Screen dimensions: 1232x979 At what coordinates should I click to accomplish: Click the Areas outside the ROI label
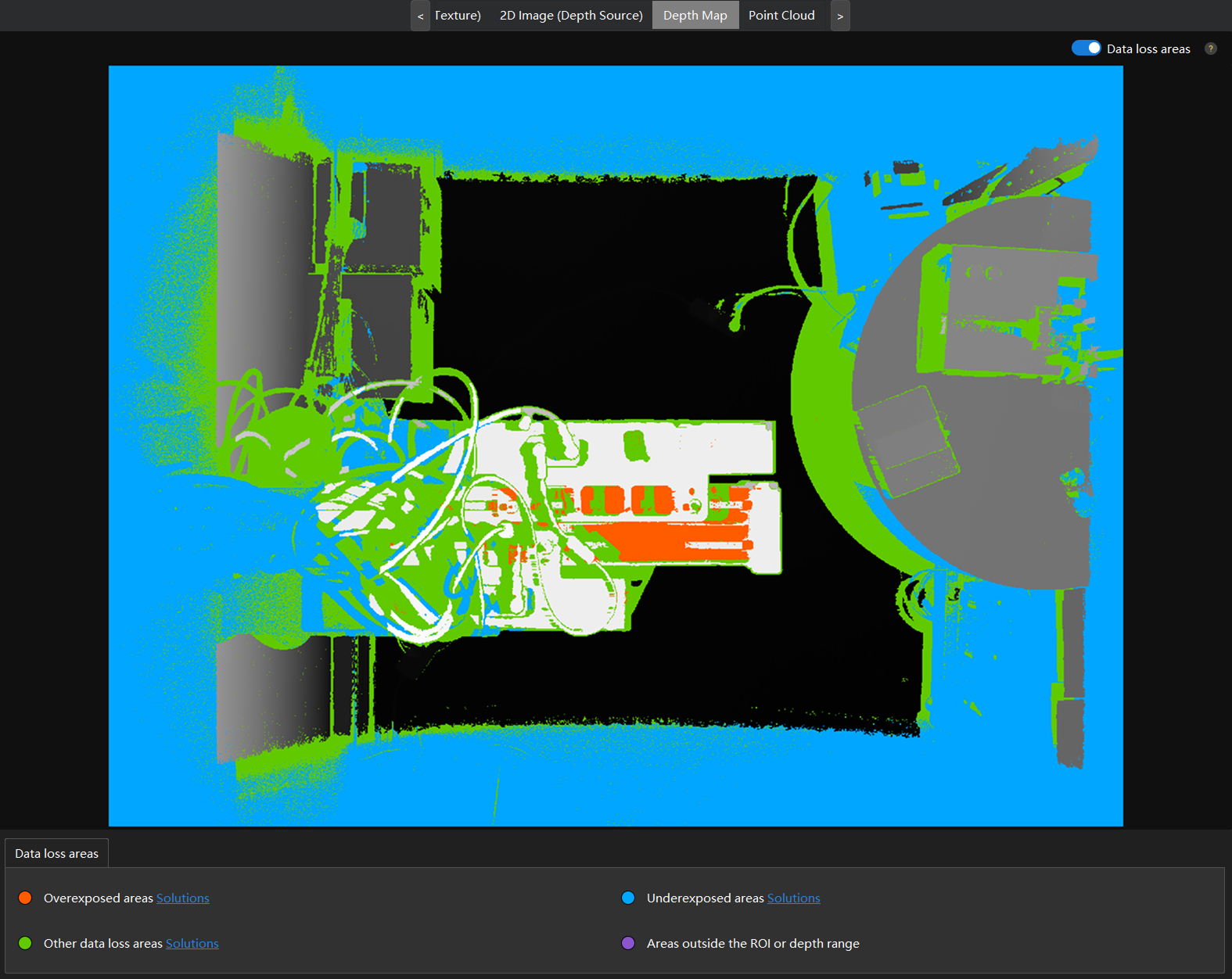(752, 943)
